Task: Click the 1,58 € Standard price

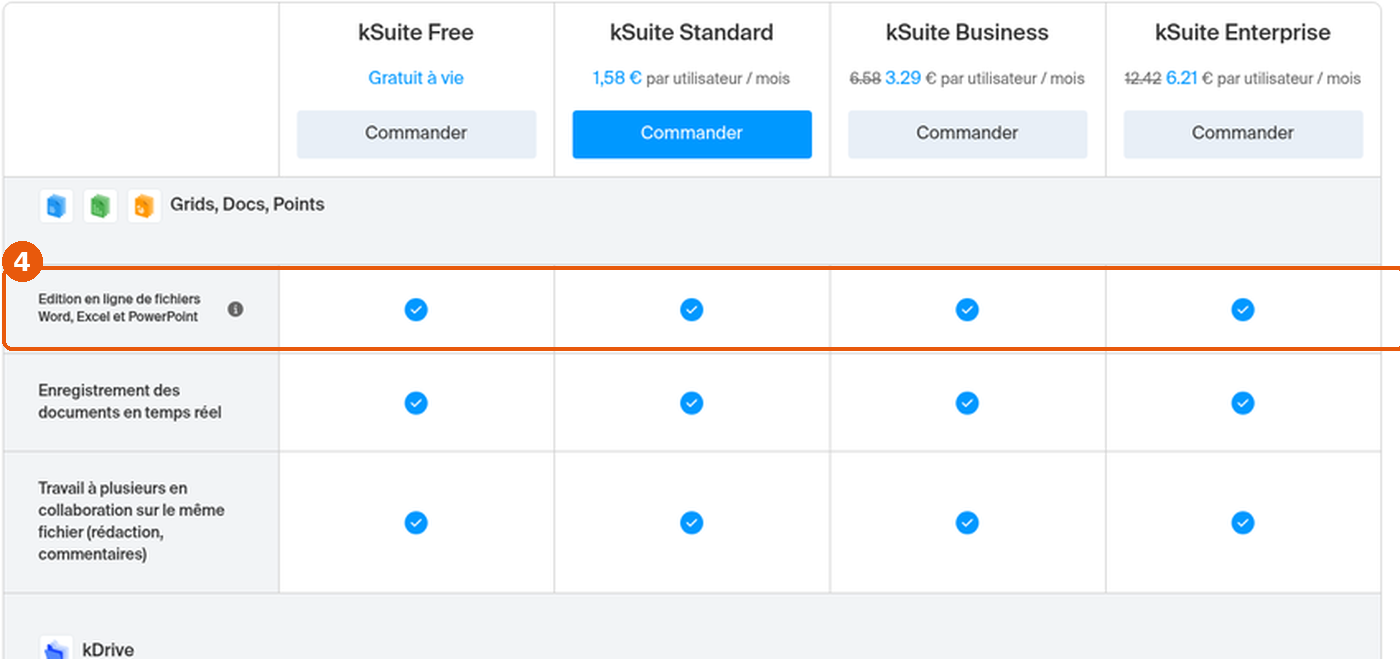Action: pos(617,78)
